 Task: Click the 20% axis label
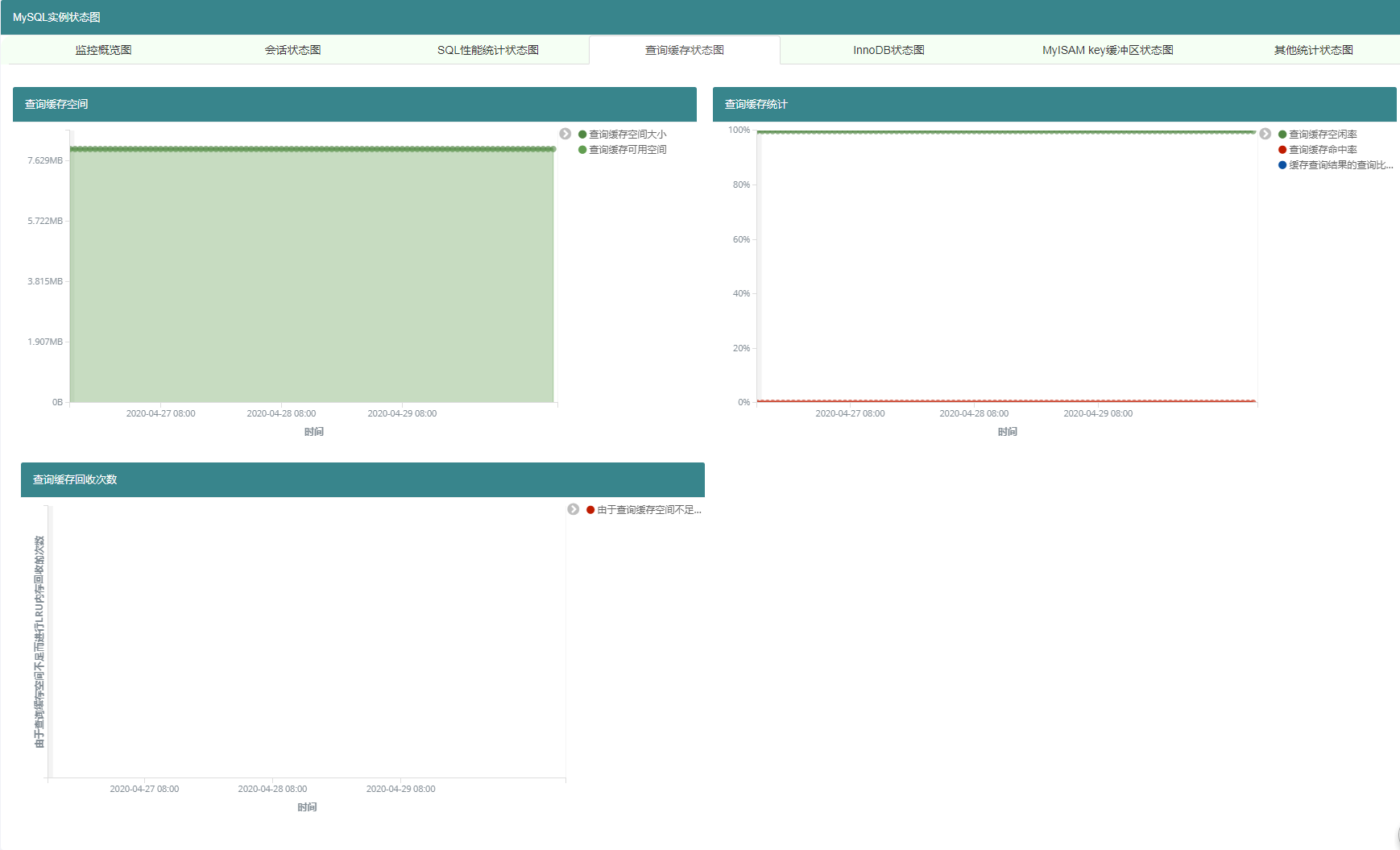[x=741, y=348]
